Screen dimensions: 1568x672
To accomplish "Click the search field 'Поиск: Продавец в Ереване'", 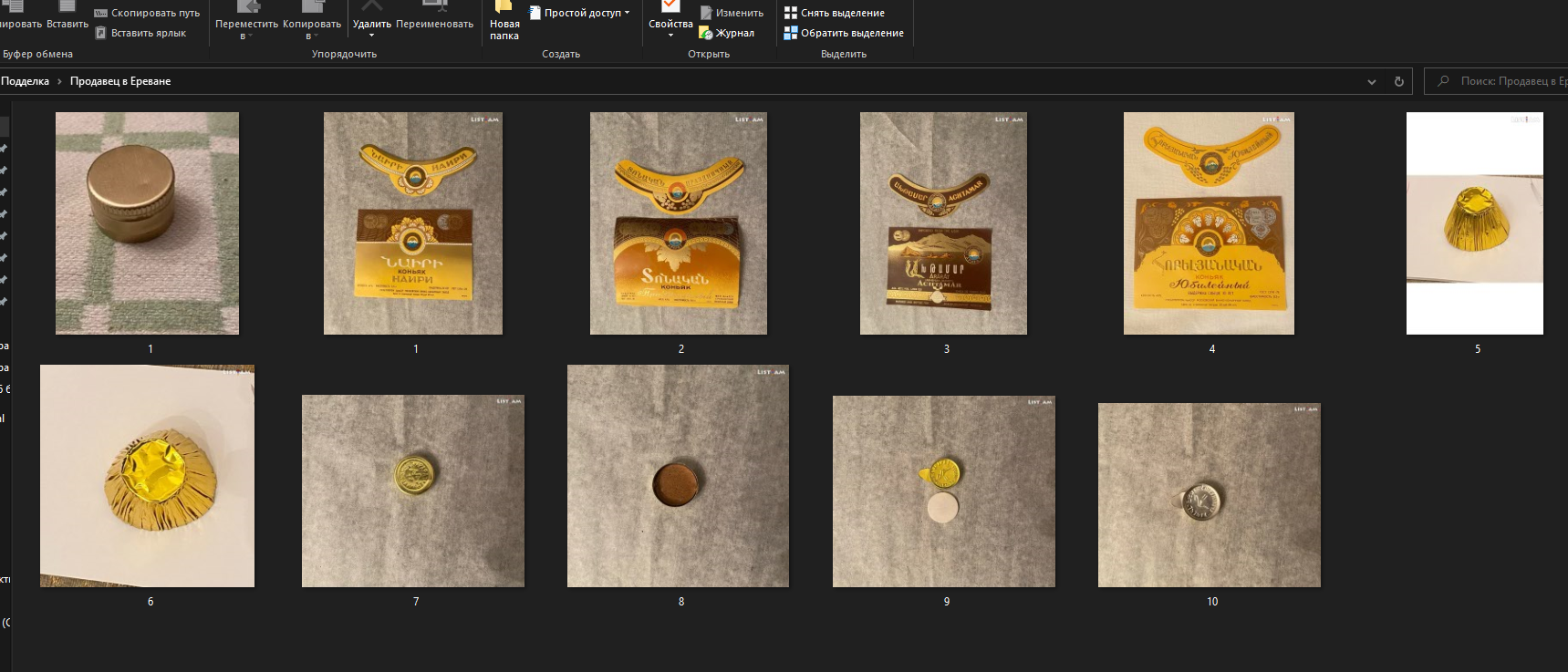I will [1505, 81].
